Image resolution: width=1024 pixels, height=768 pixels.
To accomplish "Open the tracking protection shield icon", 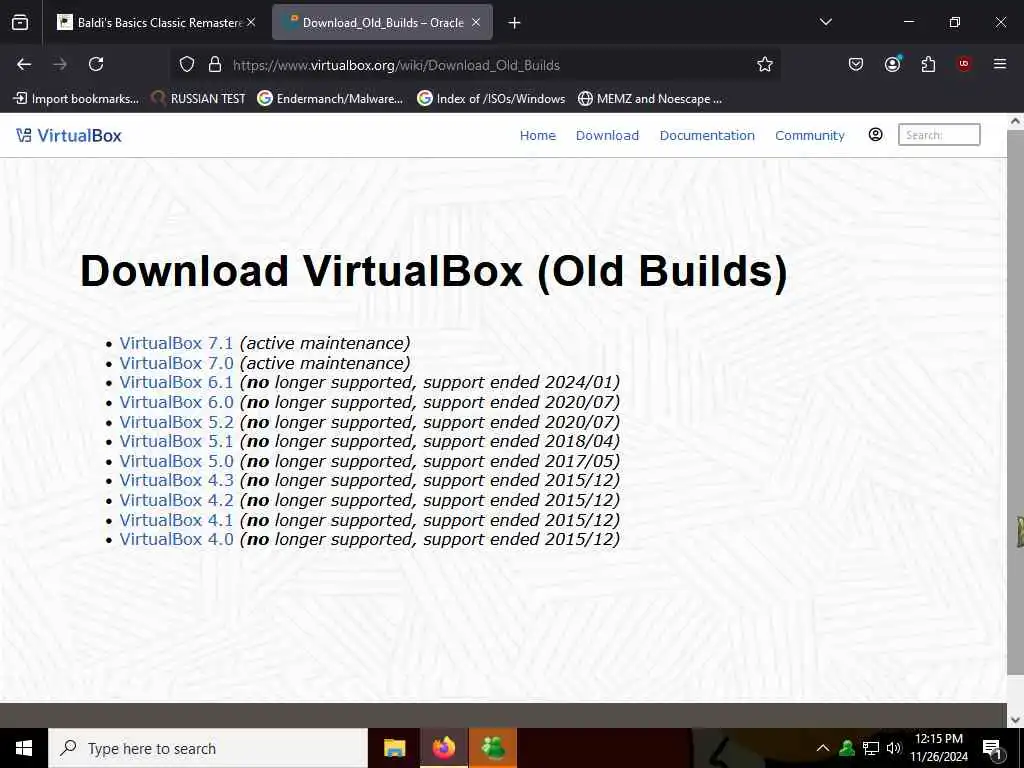I will (187, 64).
